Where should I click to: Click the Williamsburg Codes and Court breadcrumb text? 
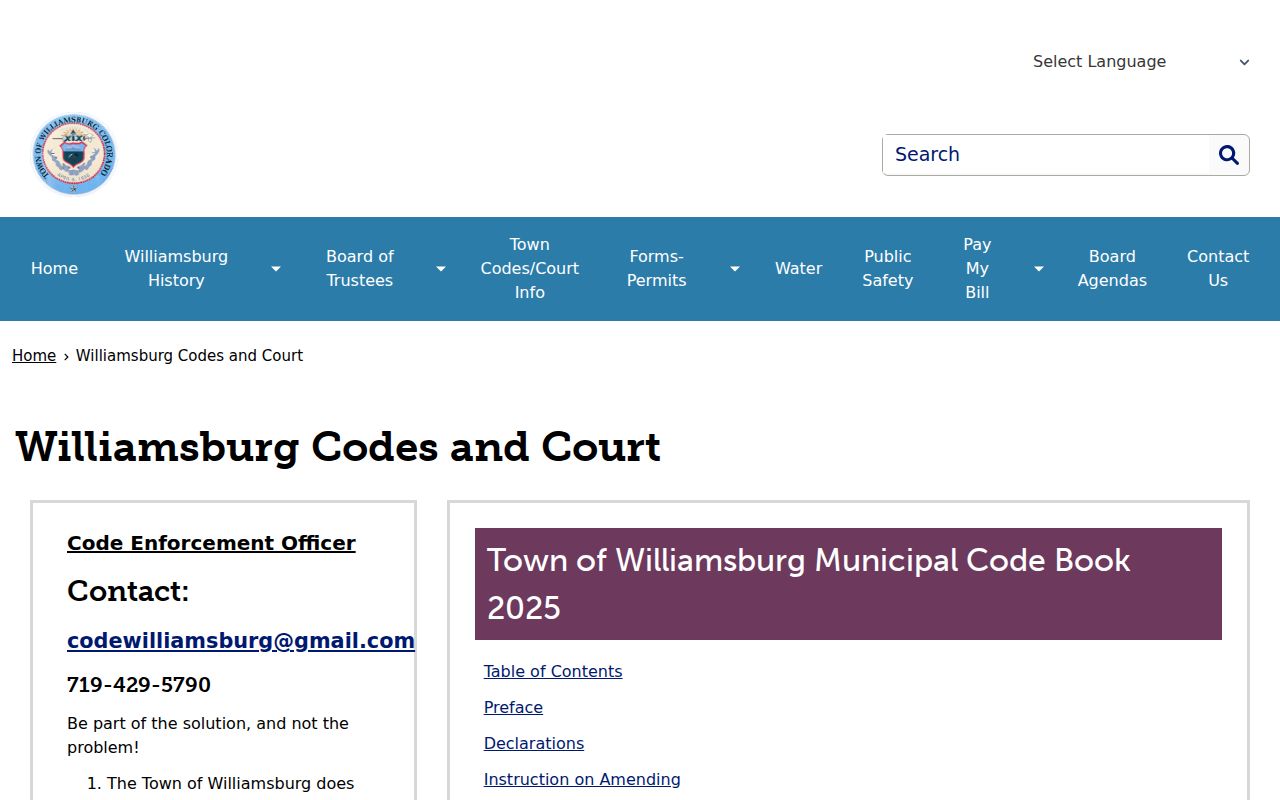[189, 356]
